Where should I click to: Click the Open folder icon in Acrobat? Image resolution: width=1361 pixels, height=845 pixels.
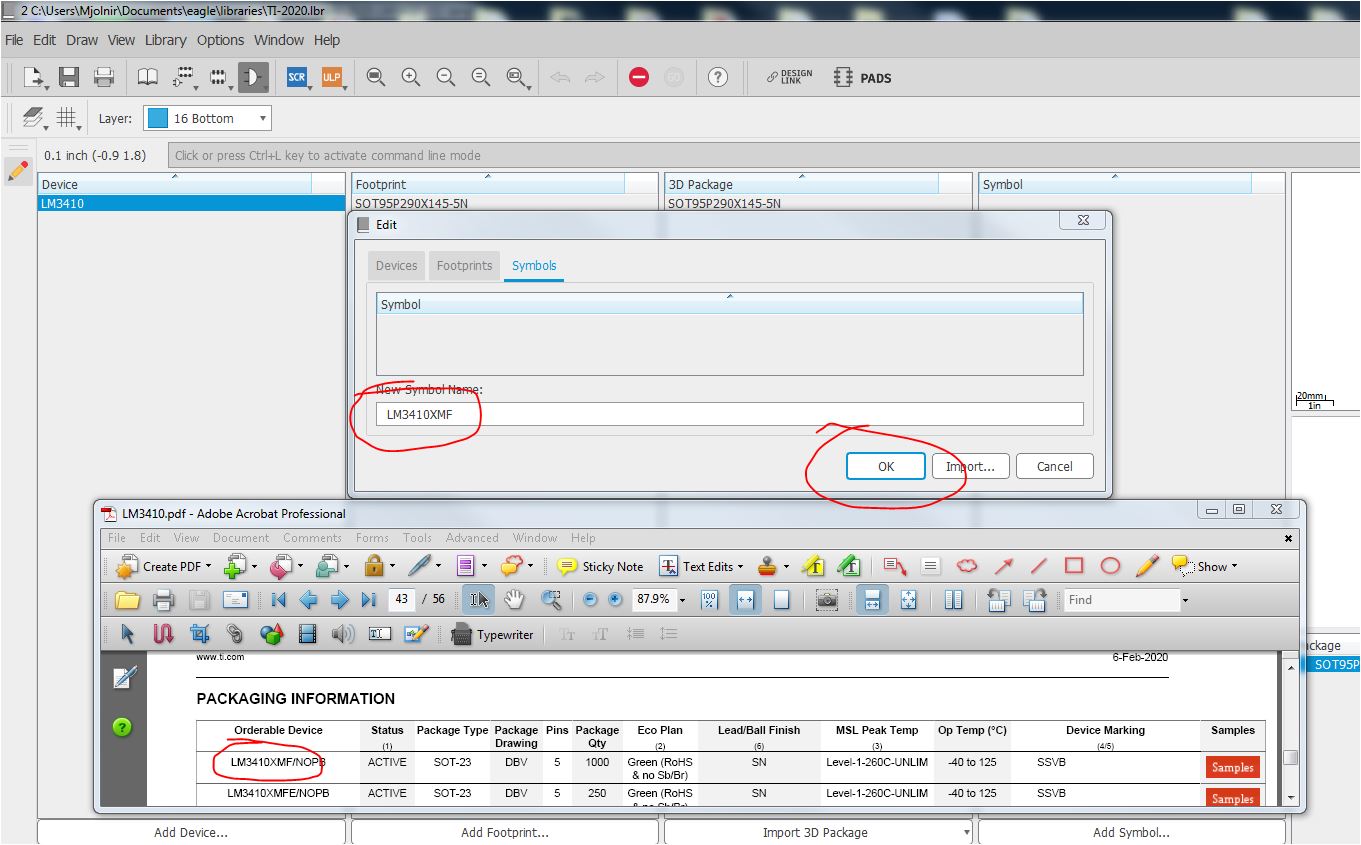pos(127,600)
